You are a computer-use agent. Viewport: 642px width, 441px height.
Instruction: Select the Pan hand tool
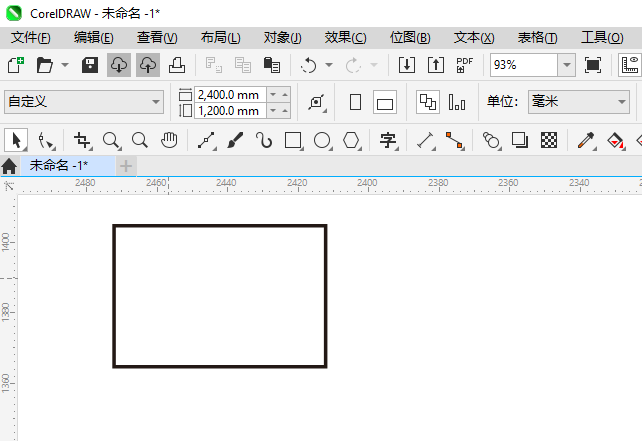point(169,140)
